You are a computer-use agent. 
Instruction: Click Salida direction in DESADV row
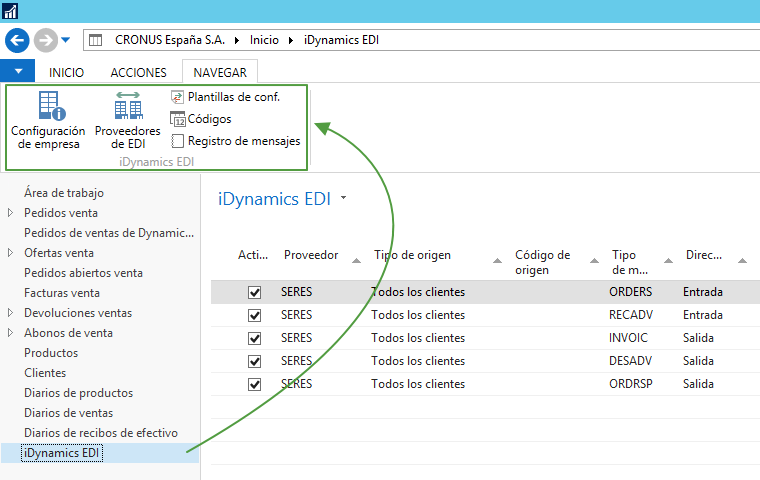(698, 361)
